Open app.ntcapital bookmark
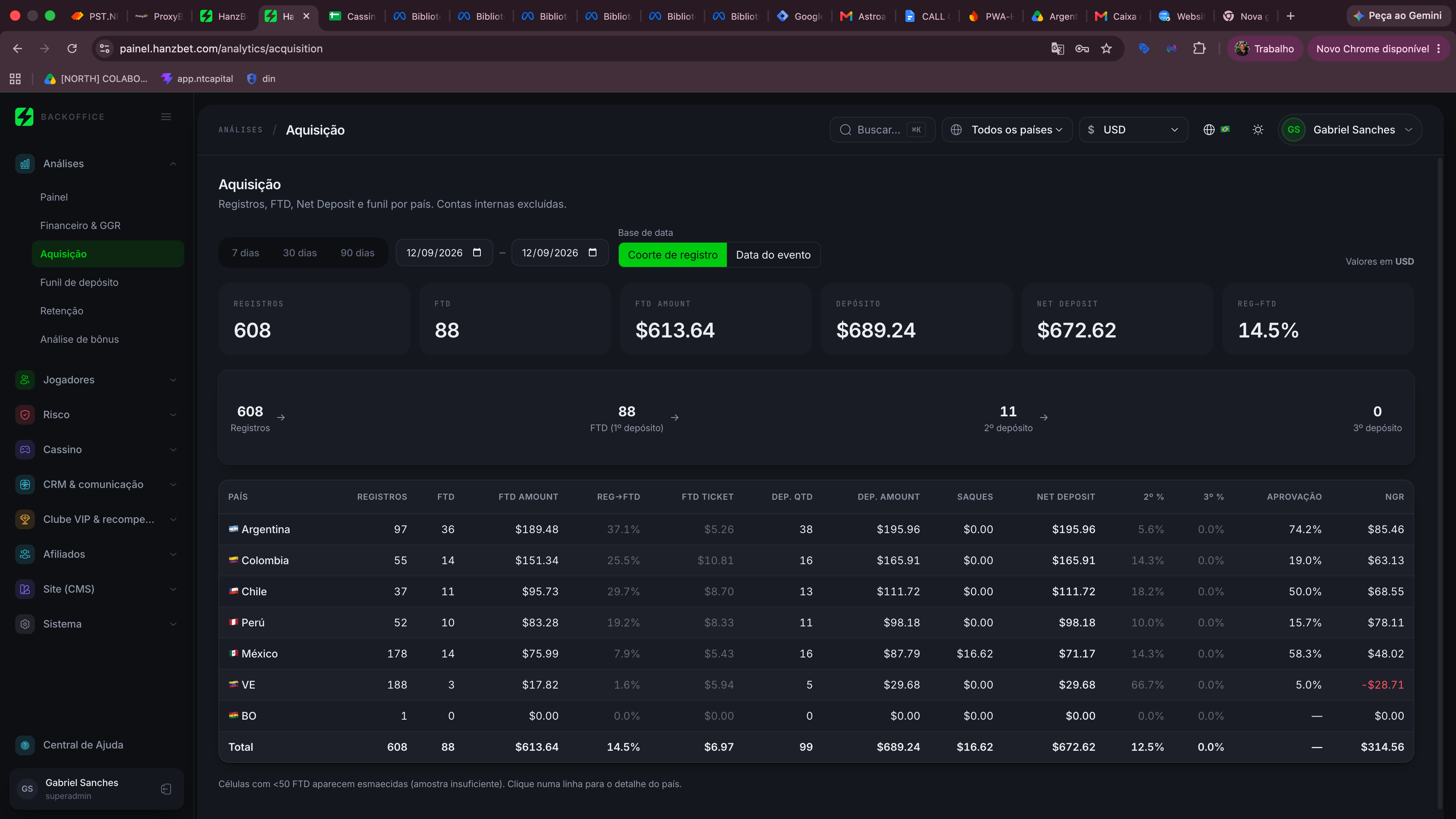This screenshot has width=1456, height=819. point(197,78)
